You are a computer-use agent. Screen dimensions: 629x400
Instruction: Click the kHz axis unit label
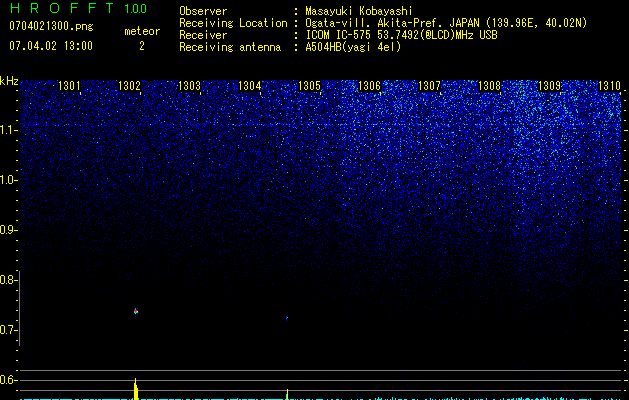pos(9,81)
